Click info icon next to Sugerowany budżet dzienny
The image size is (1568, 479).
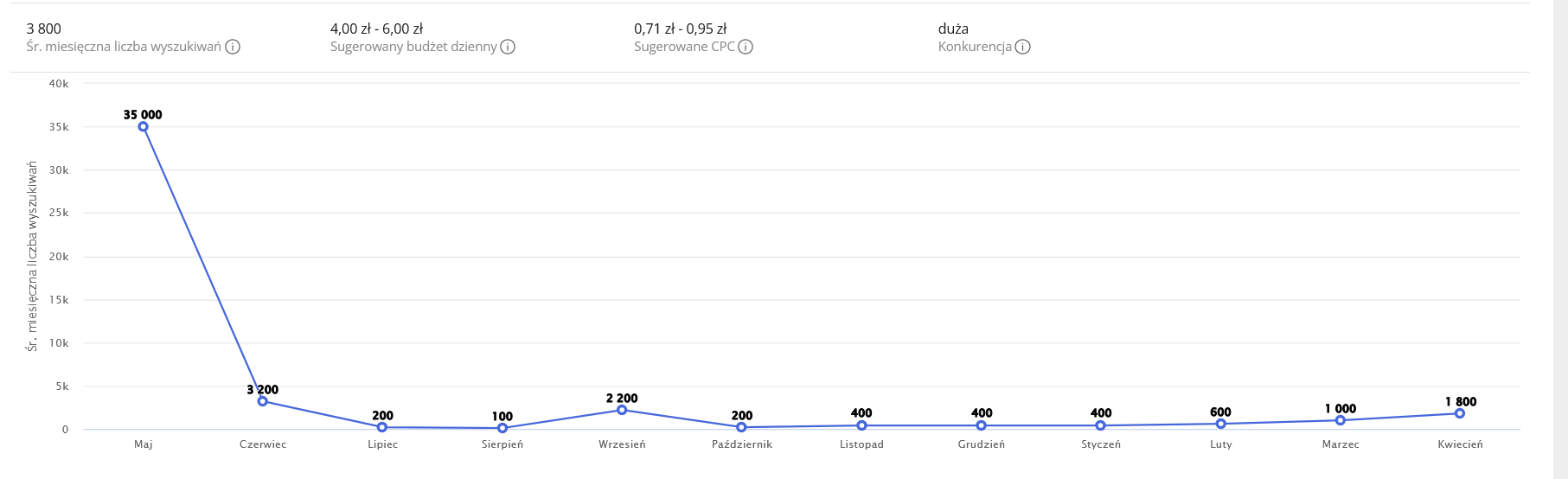[508, 47]
